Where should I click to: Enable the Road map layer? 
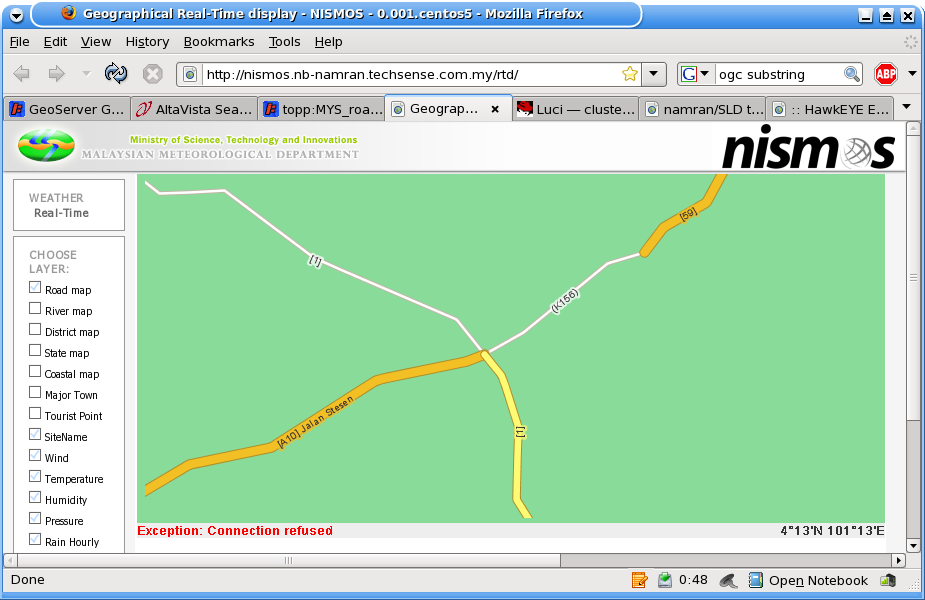pyautogui.click(x=35, y=287)
